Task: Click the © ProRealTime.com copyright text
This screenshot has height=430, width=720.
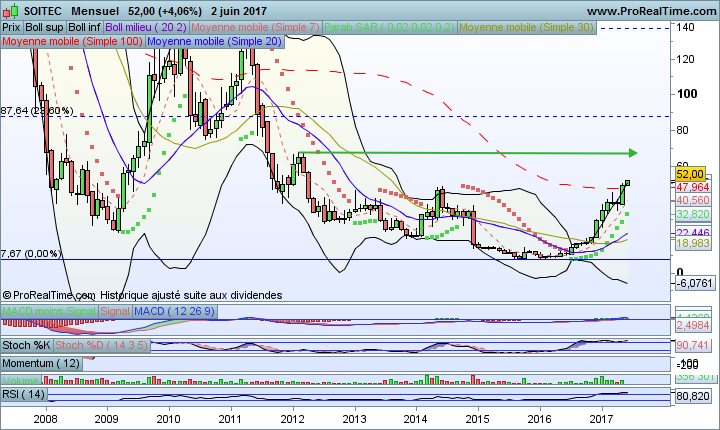Action: 49,295
